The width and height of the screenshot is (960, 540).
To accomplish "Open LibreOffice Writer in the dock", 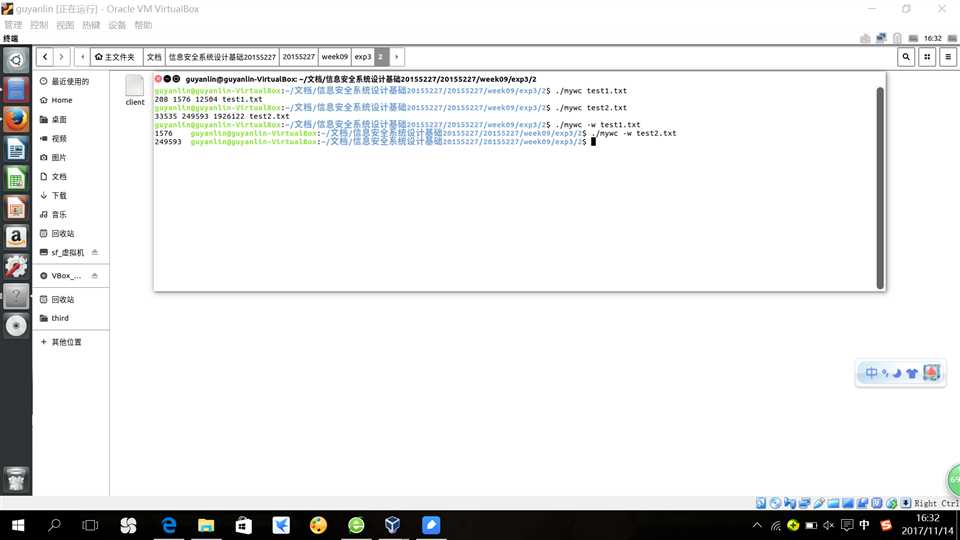I will (x=16, y=149).
